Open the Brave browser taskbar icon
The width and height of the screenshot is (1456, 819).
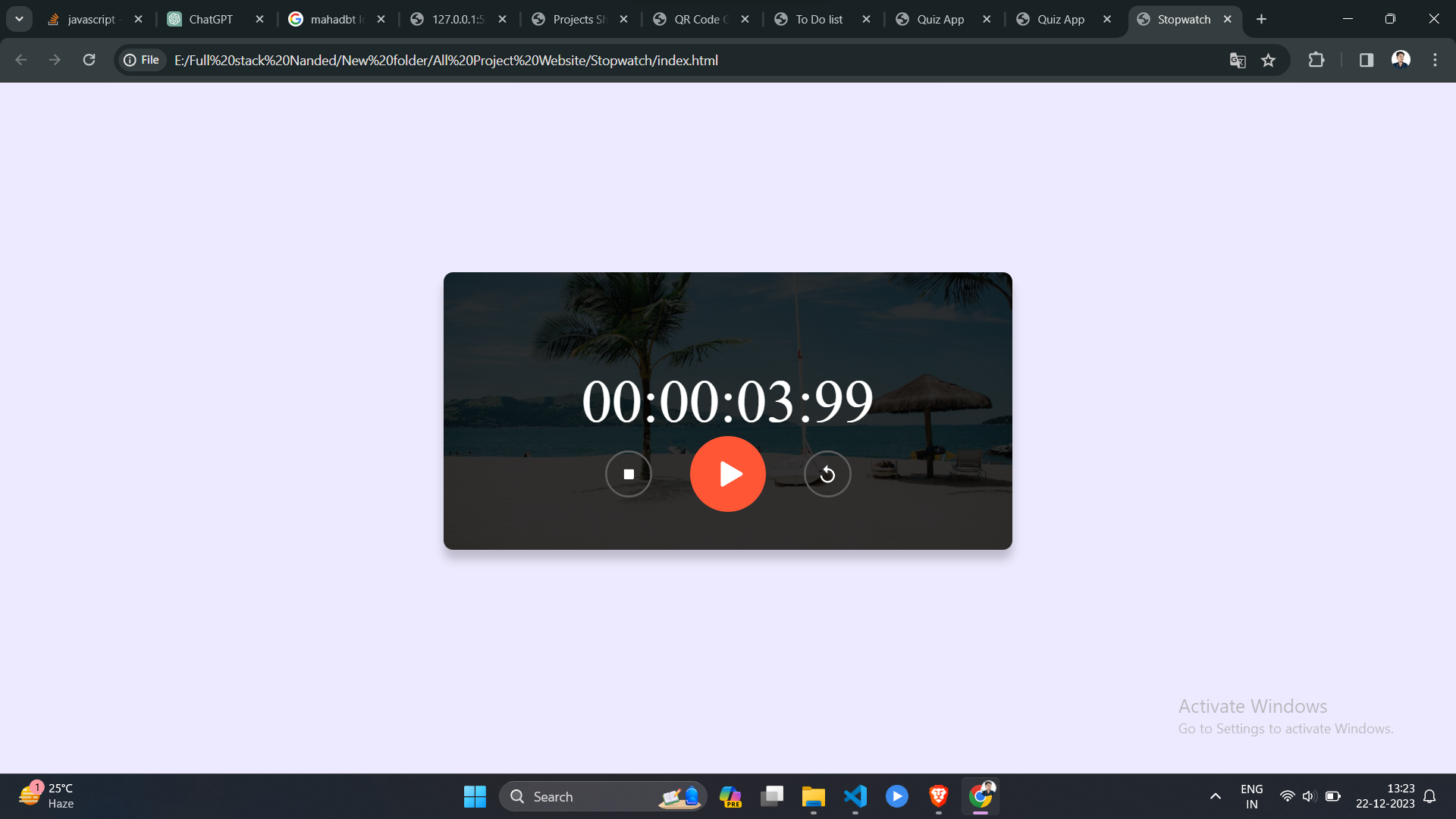[938, 796]
